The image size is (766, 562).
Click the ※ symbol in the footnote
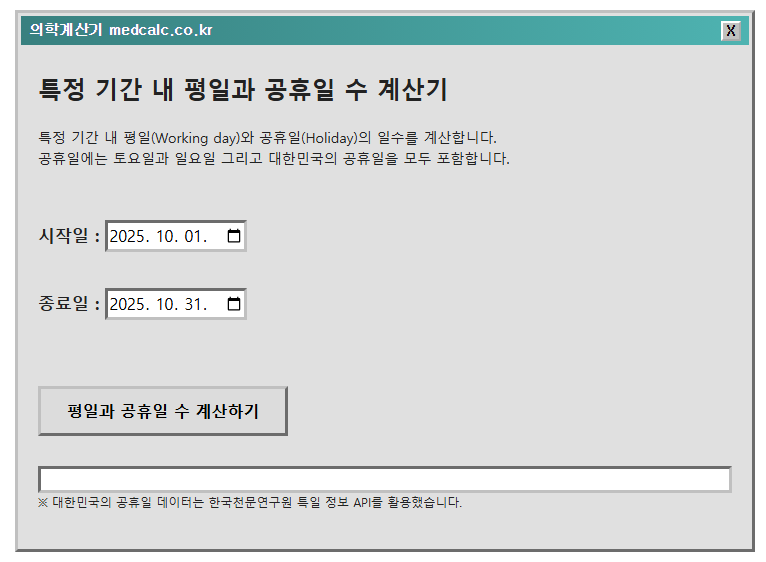click(43, 503)
